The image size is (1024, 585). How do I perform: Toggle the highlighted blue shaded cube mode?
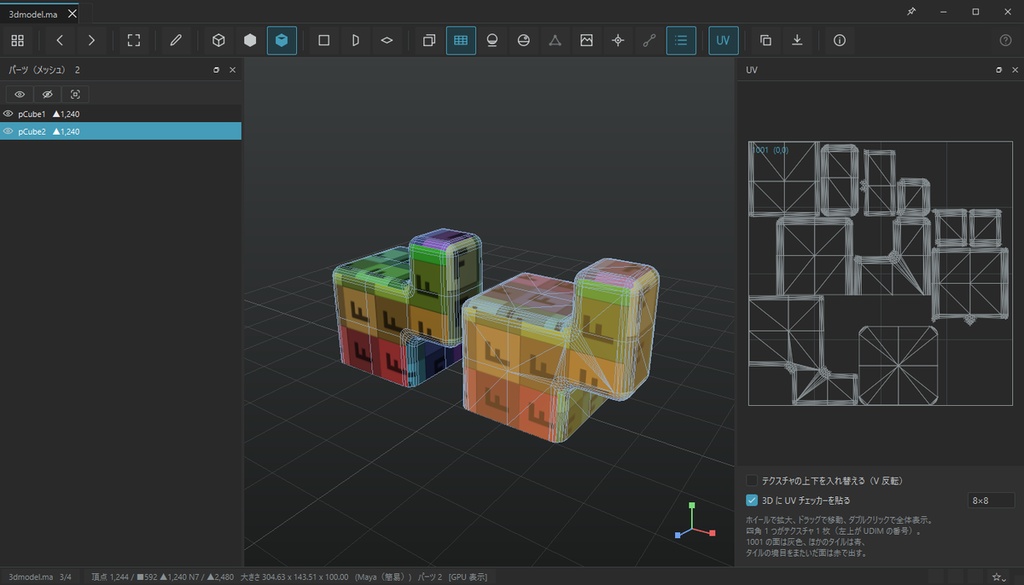[x=281, y=40]
